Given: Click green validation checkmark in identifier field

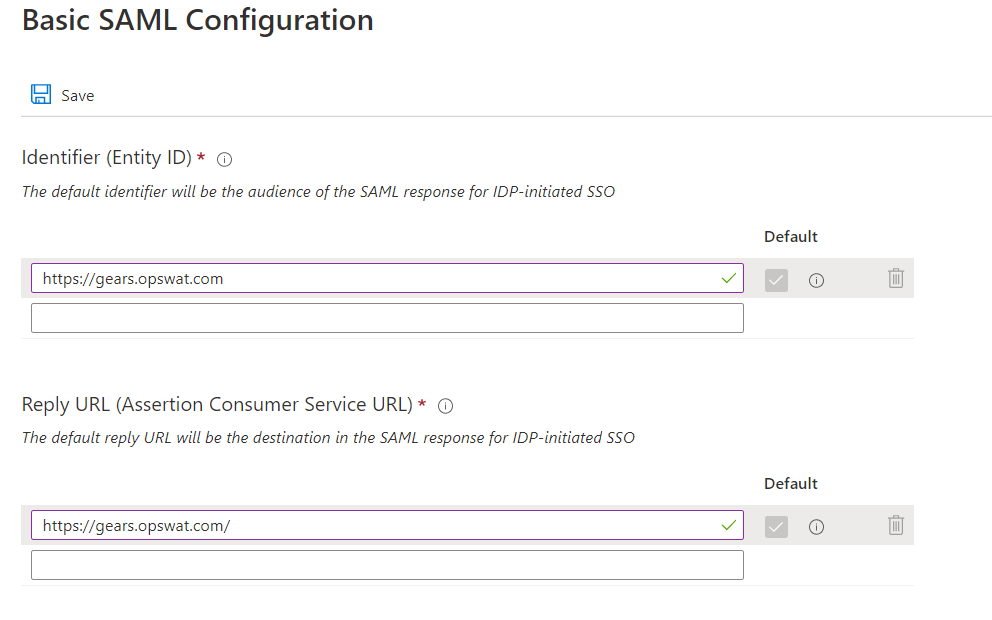Looking at the screenshot, I should click(x=729, y=278).
